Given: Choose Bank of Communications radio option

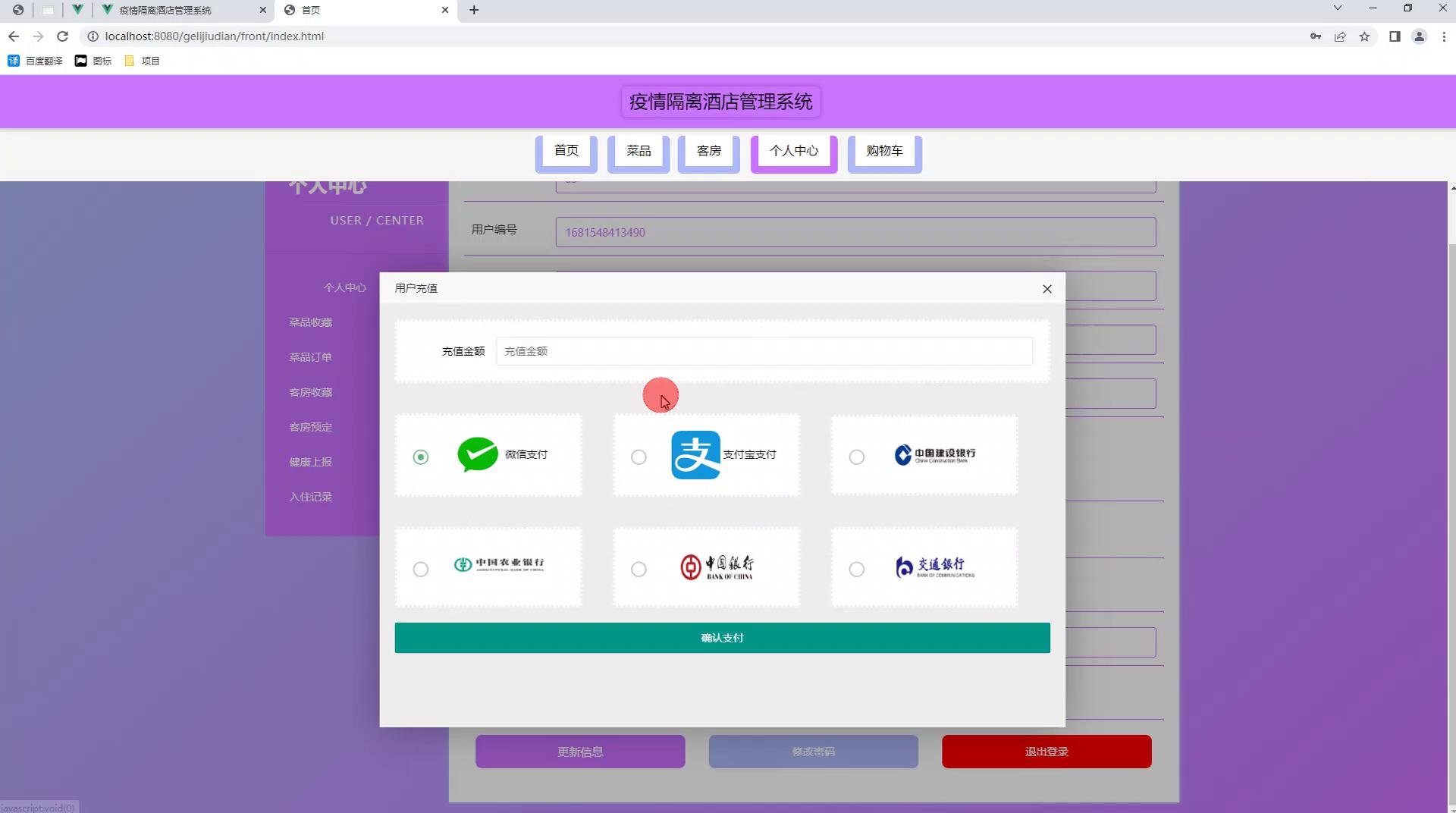Looking at the screenshot, I should (856, 569).
